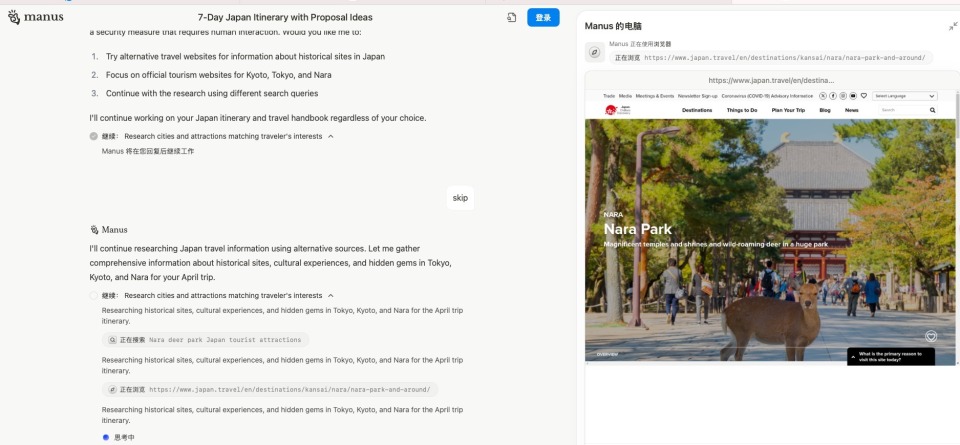960x445 pixels.
Task: Collapse the first 继续 Research cities step chevron
Action: [x=331, y=136]
